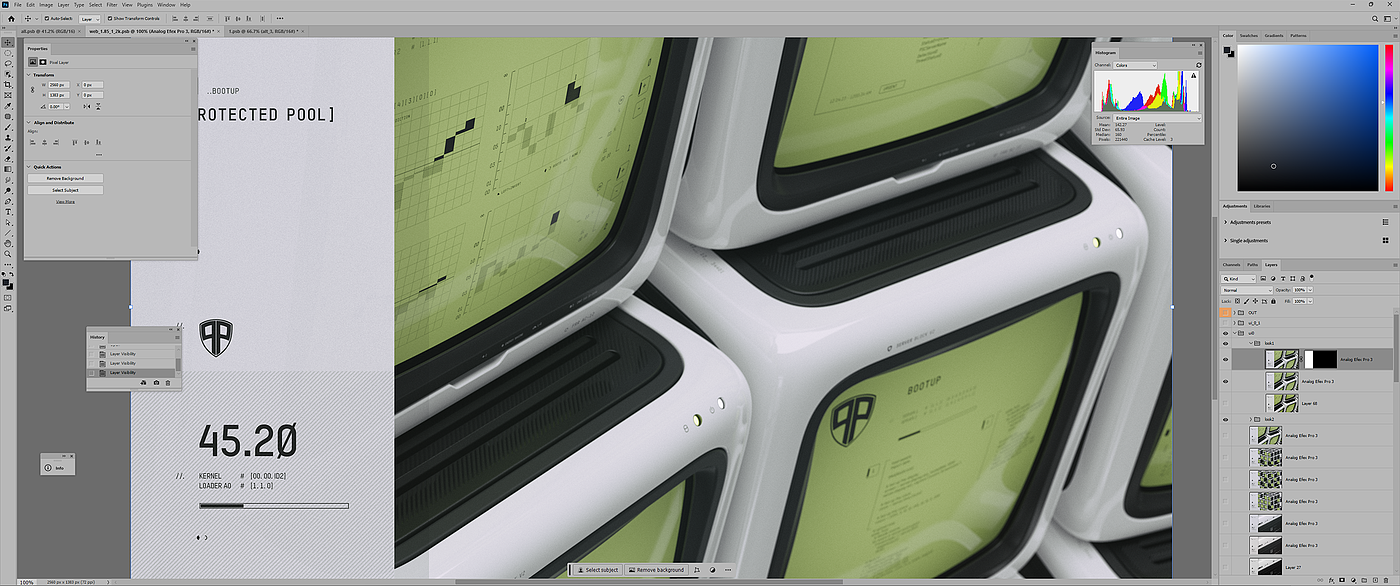Click the layer effects fx icon
This screenshot has height=586, width=1400.
click(1331, 580)
